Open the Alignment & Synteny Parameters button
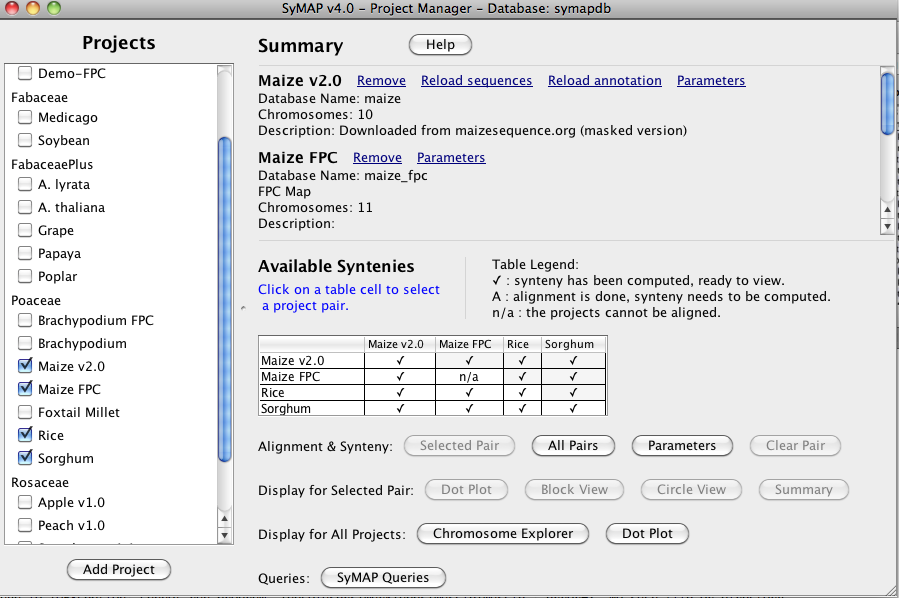The width and height of the screenshot is (899, 598). tap(682, 445)
